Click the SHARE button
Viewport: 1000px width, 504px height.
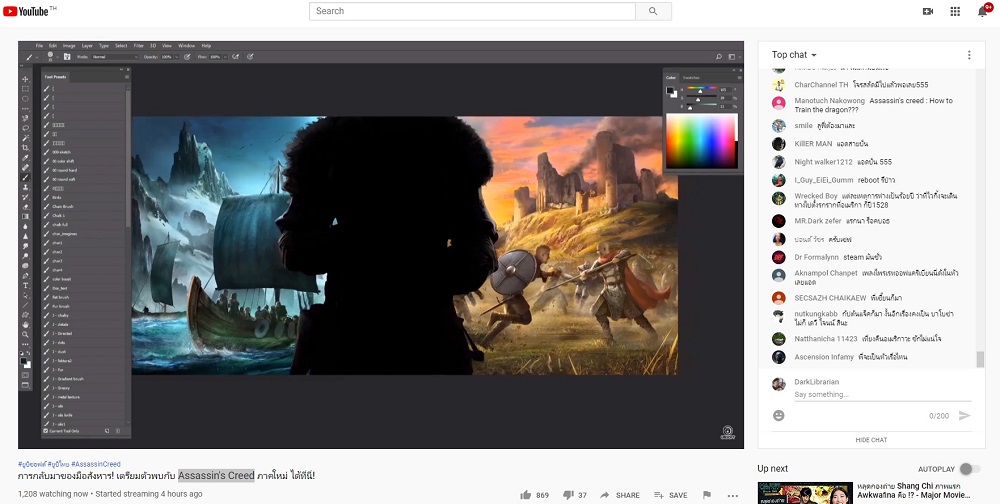pyautogui.click(x=620, y=495)
